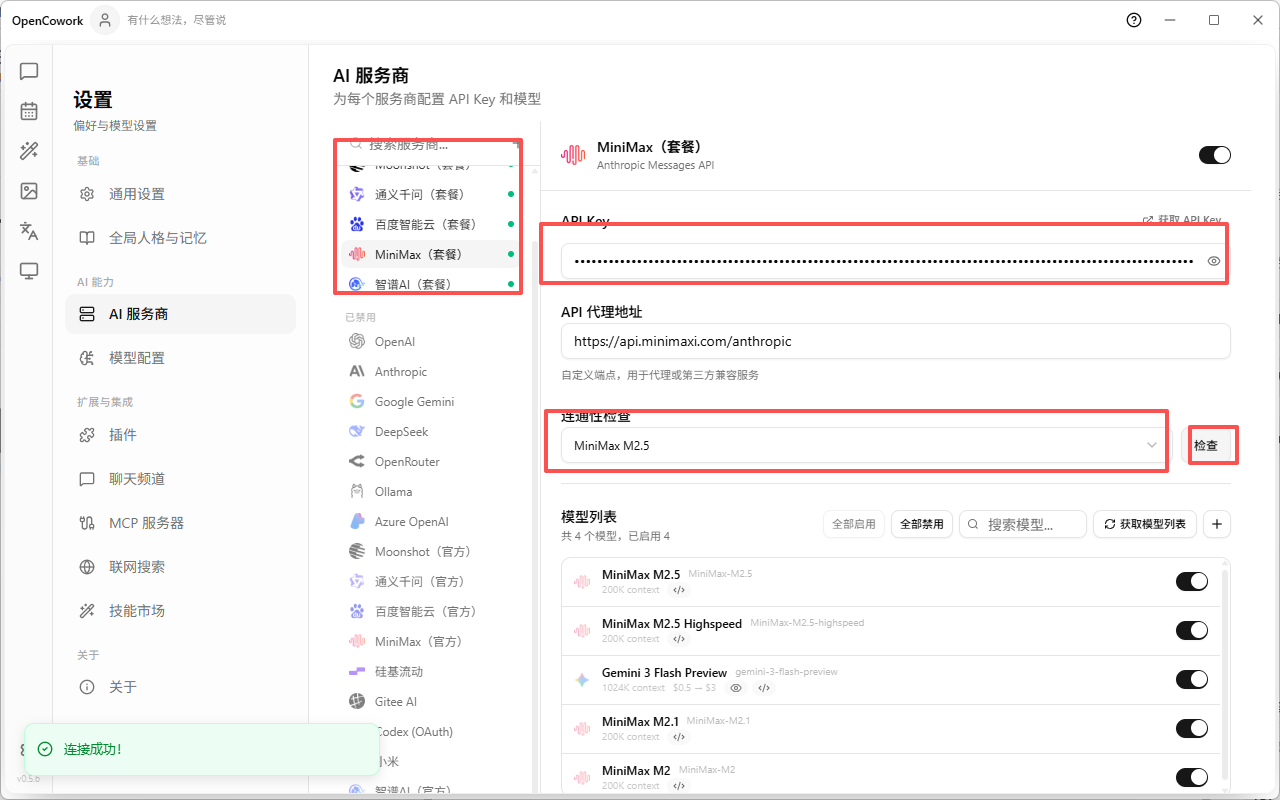Image resolution: width=1280 pixels, height=800 pixels.
Task: Select the Anthropic provider logo
Action: [357, 372]
